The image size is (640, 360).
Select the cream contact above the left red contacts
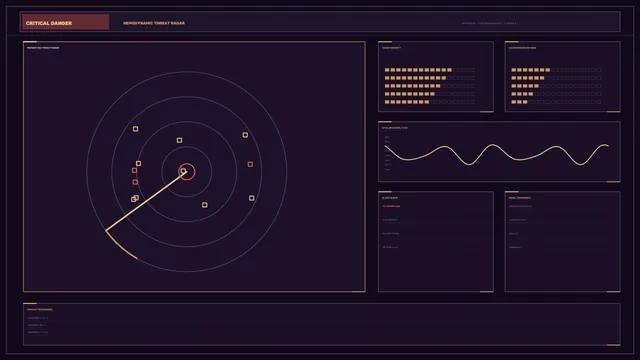(138, 163)
